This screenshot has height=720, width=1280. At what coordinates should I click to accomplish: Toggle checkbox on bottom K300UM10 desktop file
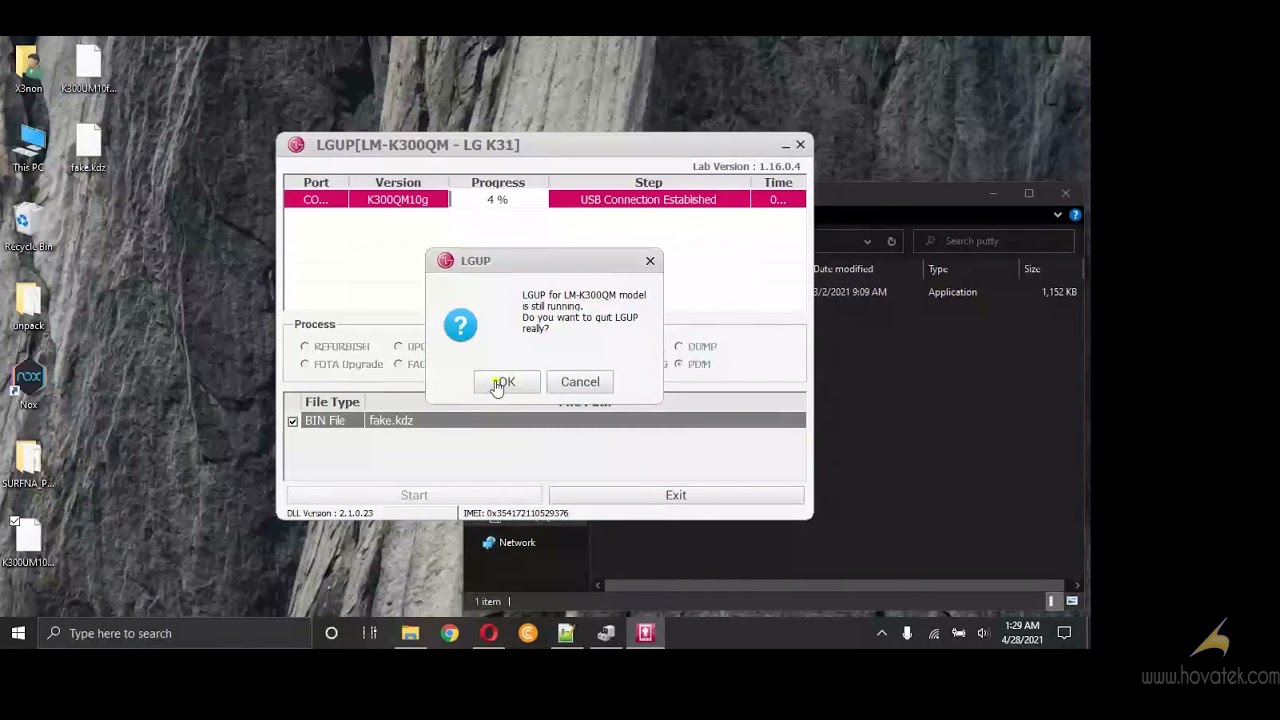[14, 521]
